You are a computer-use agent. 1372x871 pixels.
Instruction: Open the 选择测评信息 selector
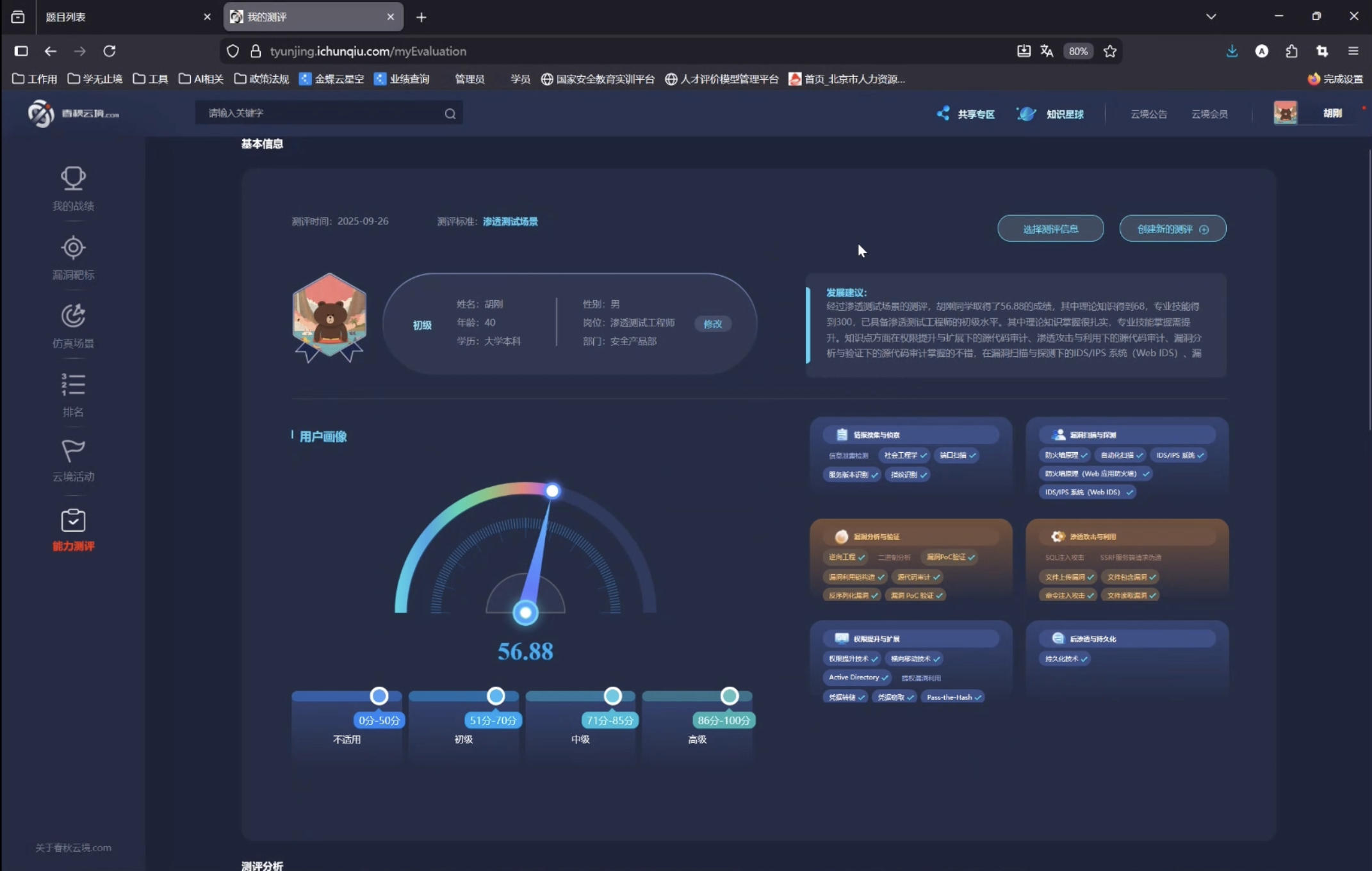point(1050,229)
